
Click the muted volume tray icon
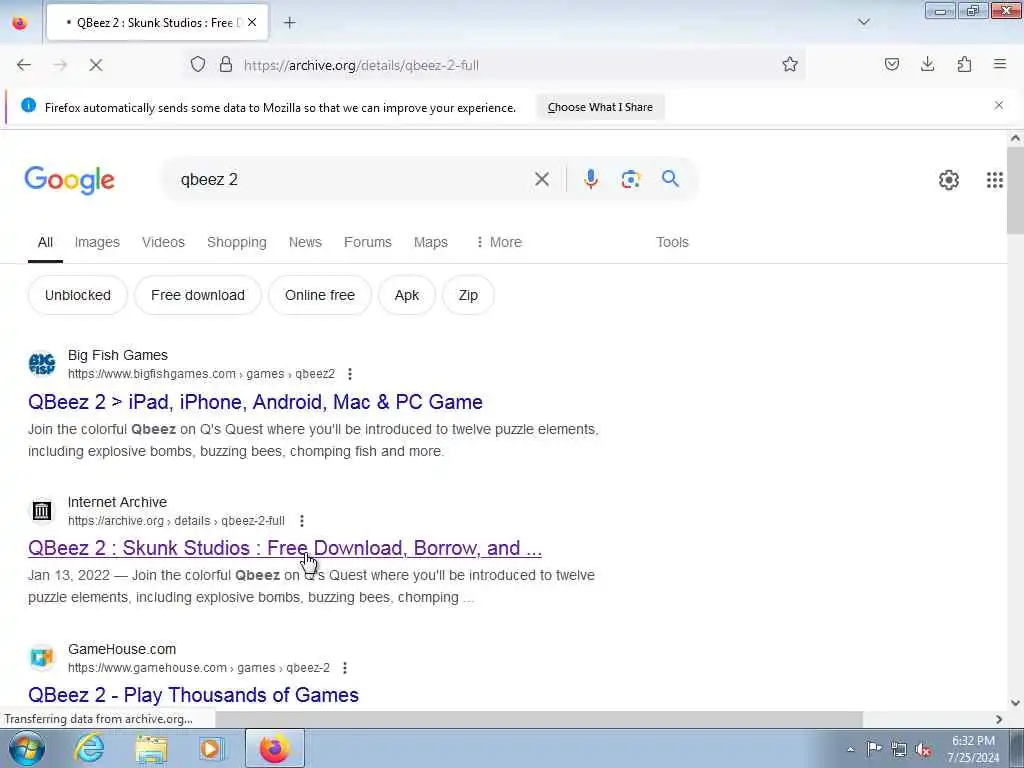coord(923,749)
